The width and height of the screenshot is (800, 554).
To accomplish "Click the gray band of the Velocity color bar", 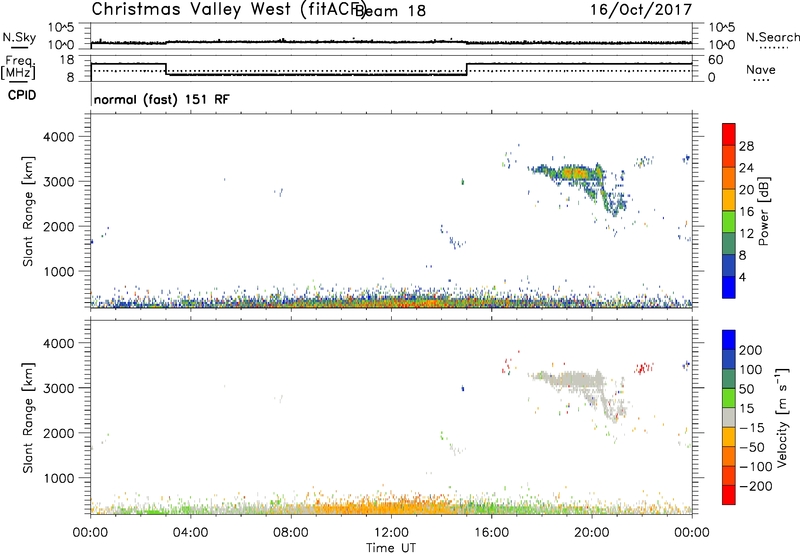I will pyautogui.click(x=729, y=417).
